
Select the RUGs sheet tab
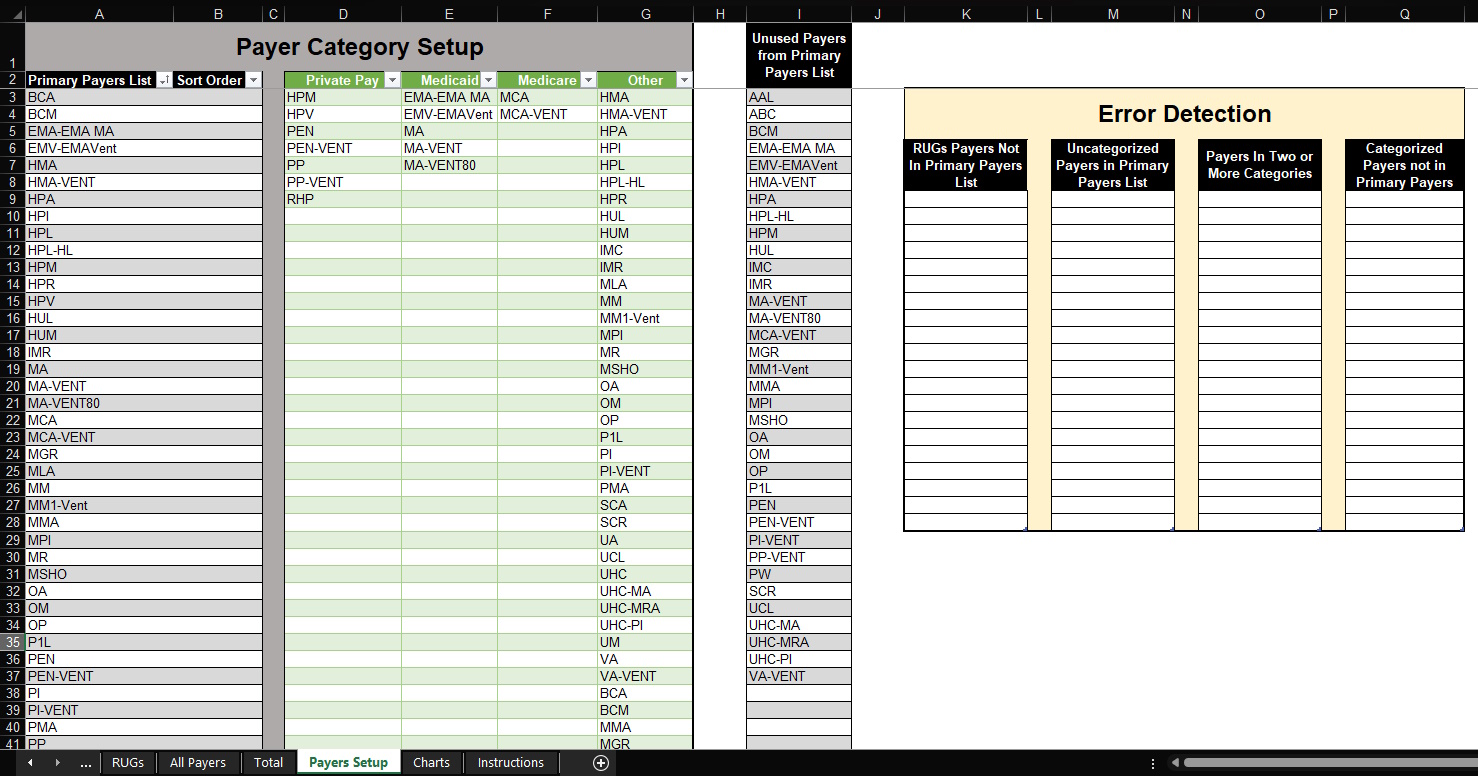(128, 763)
